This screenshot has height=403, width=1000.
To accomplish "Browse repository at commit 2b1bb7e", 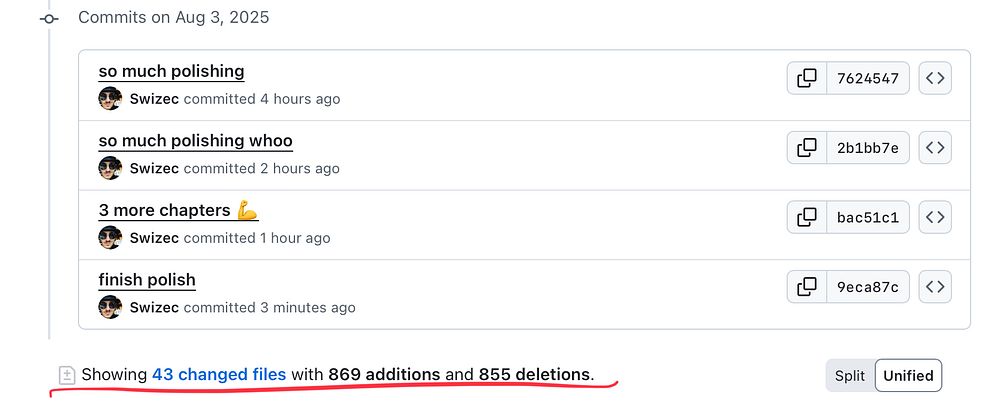I will pyautogui.click(x=935, y=148).
